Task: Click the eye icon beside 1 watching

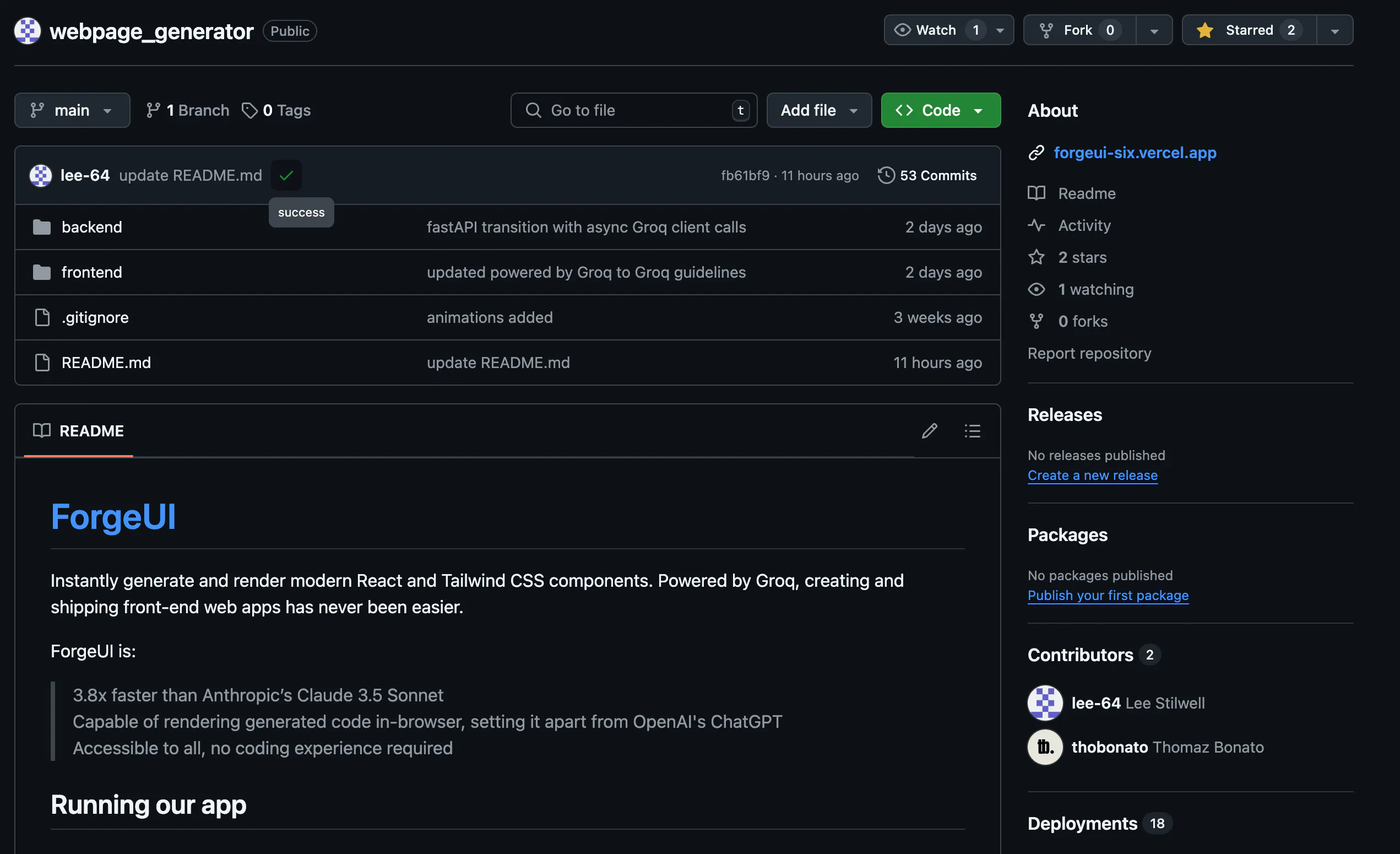Action: [1037, 289]
